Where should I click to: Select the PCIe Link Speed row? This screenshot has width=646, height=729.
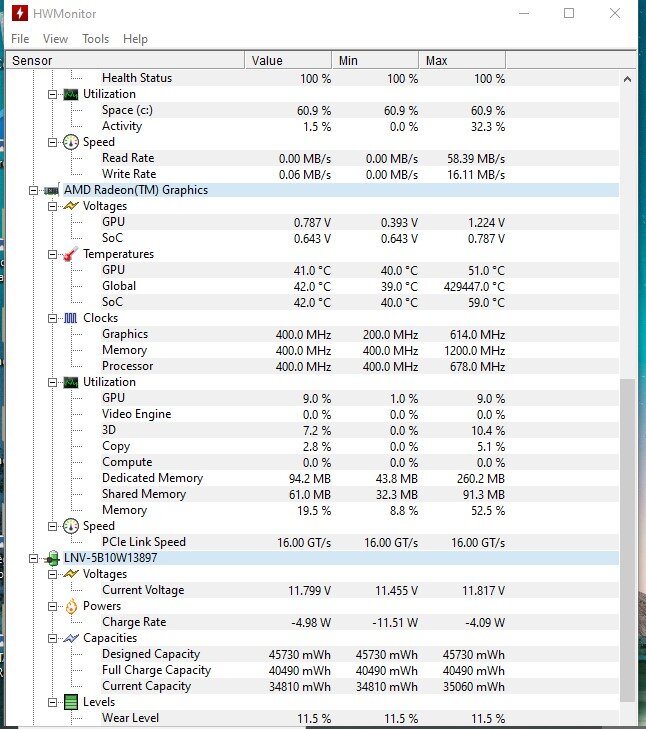pos(360,542)
